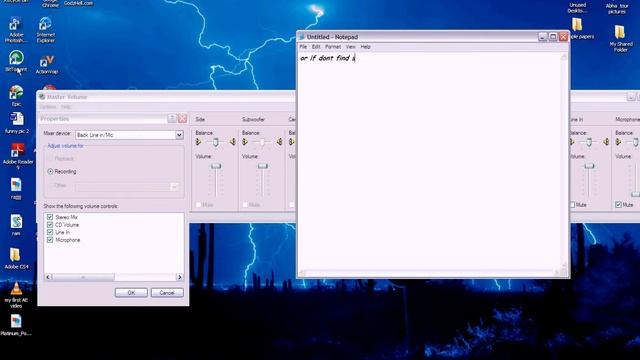Confirm Properties dialog with OK
This screenshot has width=640, height=360.
(131, 293)
